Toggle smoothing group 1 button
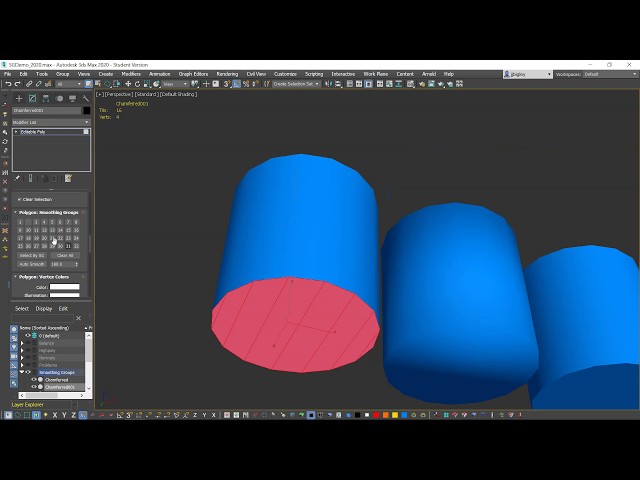This screenshot has width=640, height=480. point(20,222)
